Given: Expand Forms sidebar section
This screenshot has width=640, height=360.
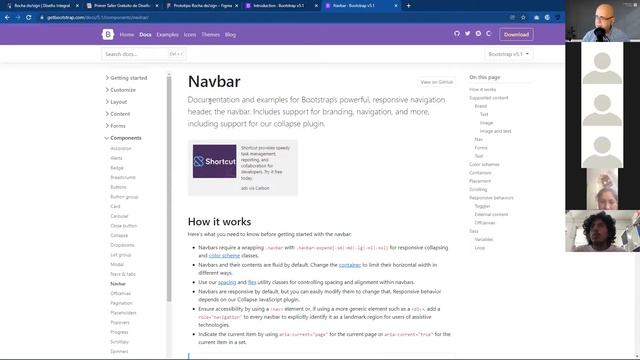Looking at the screenshot, I should tap(116, 126).
